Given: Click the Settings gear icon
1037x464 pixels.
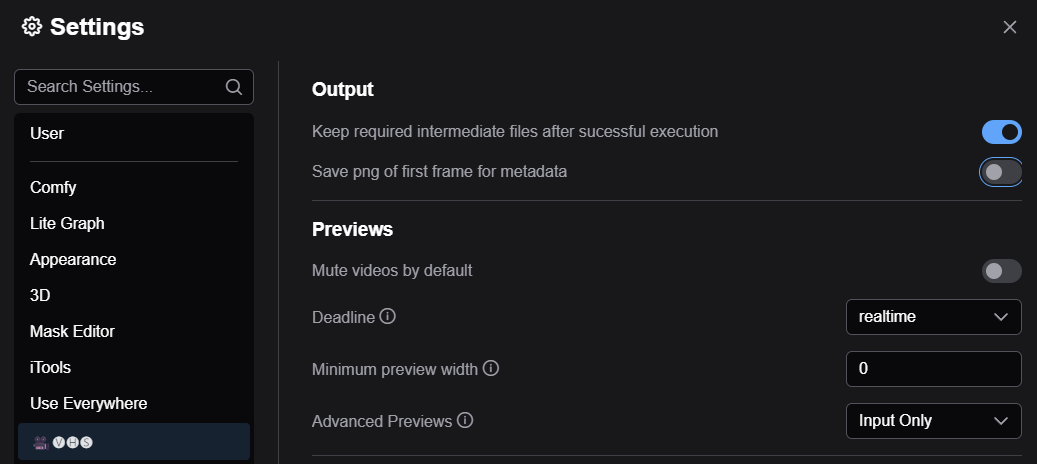Looking at the screenshot, I should (32, 27).
